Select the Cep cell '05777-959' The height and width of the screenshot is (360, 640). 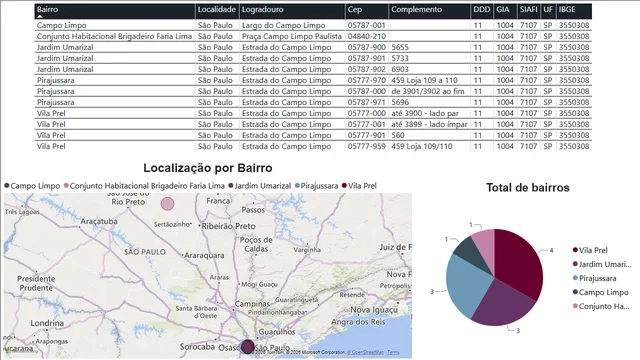tap(367, 147)
